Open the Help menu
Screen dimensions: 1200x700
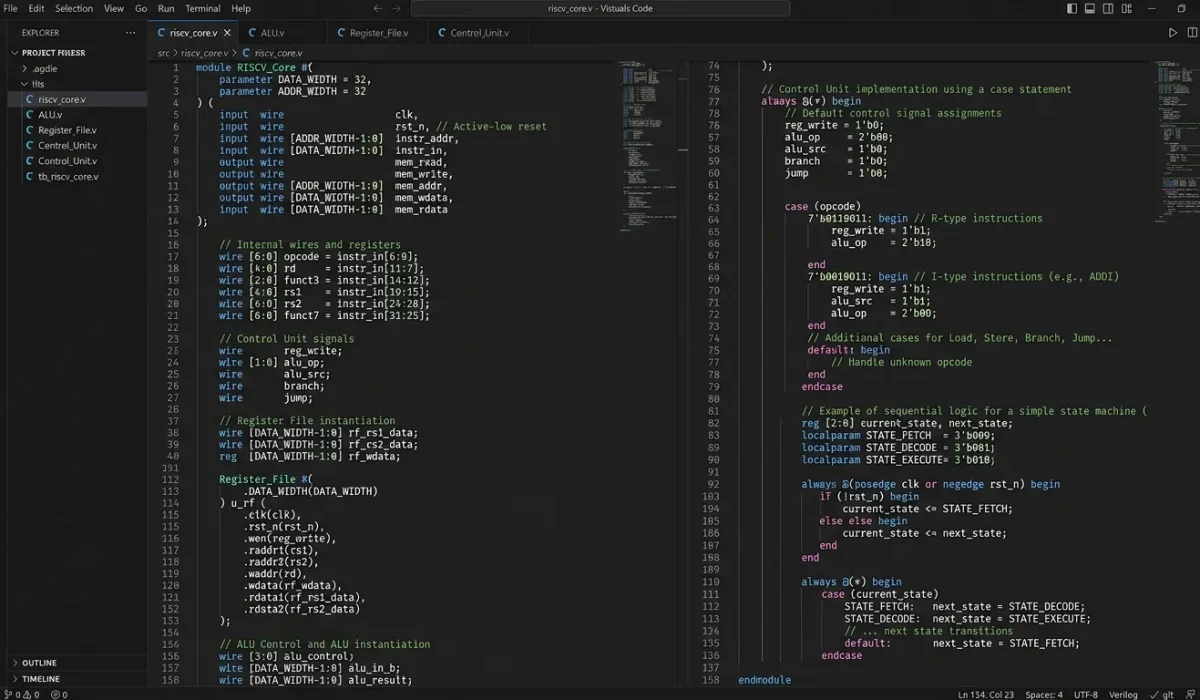point(241,8)
